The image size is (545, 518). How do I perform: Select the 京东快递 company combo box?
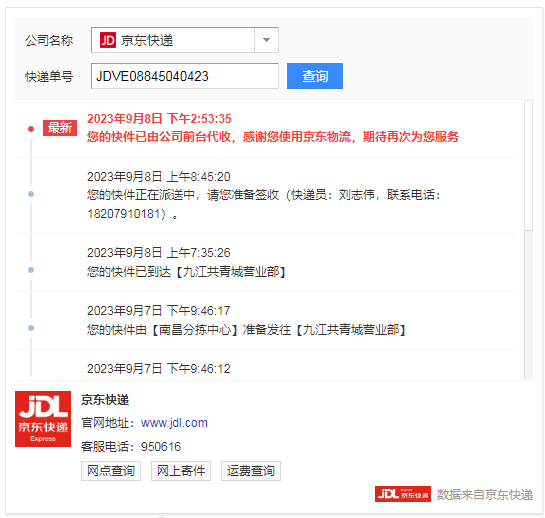[185, 40]
